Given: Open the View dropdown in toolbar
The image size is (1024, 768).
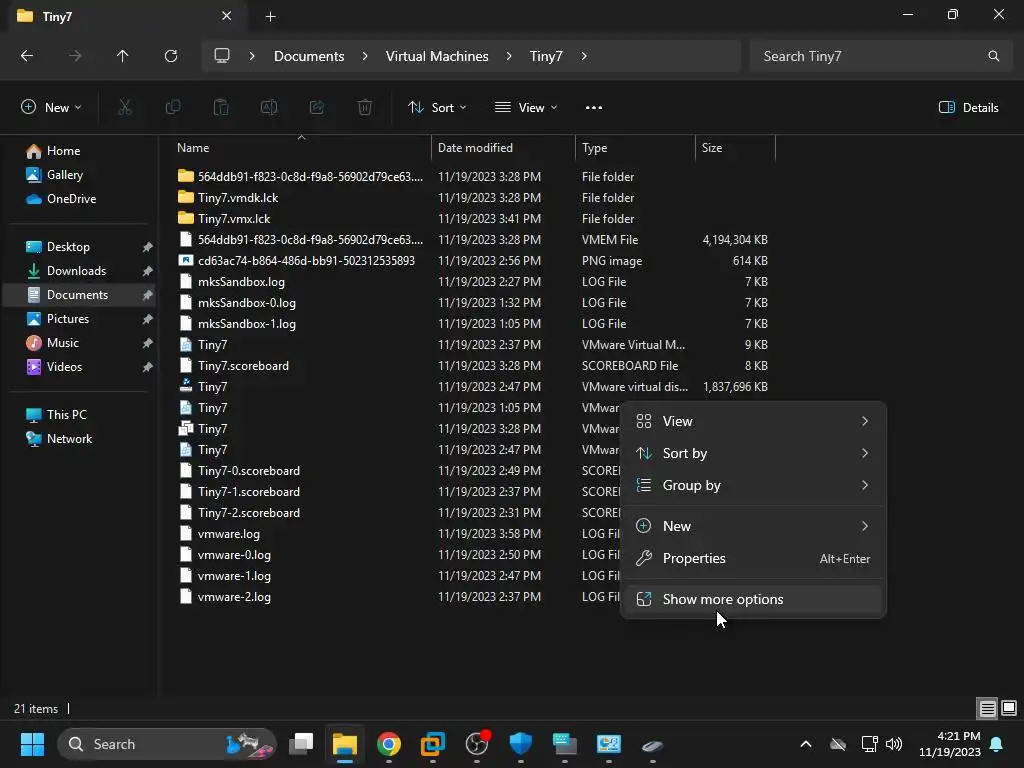Looking at the screenshot, I should [x=526, y=108].
